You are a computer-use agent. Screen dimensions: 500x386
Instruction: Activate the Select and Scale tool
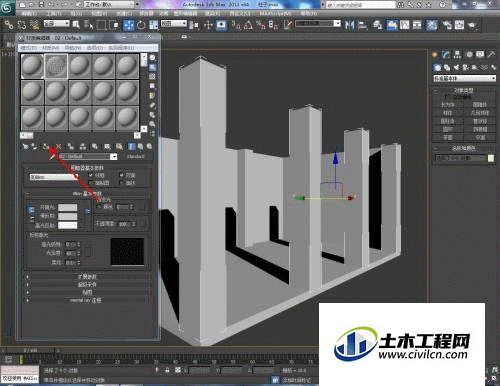[x=153, y=25]
